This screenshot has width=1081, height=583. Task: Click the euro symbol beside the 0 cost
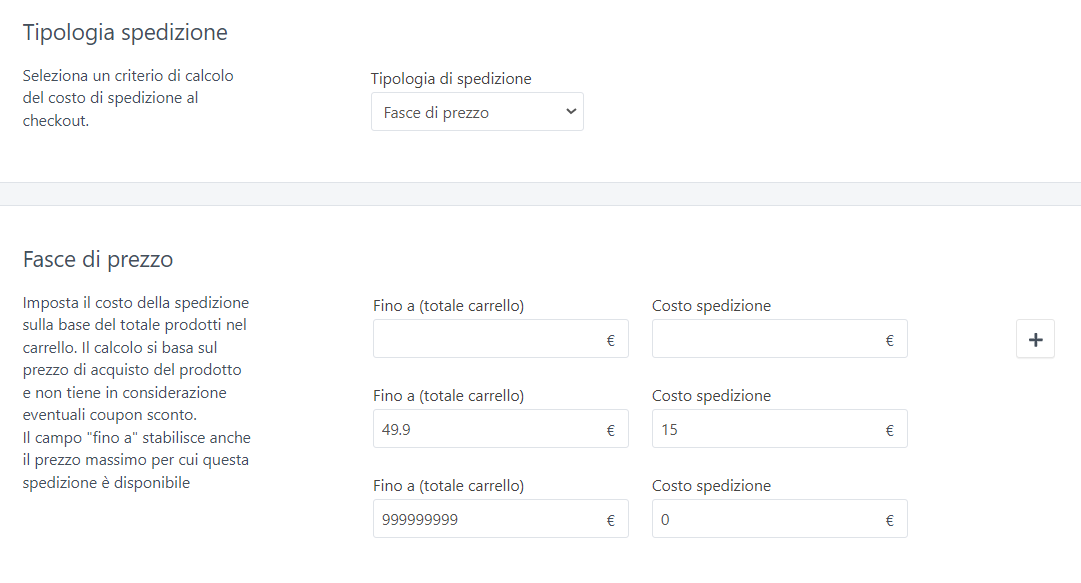pyautogui.click(x=889, y=520)
